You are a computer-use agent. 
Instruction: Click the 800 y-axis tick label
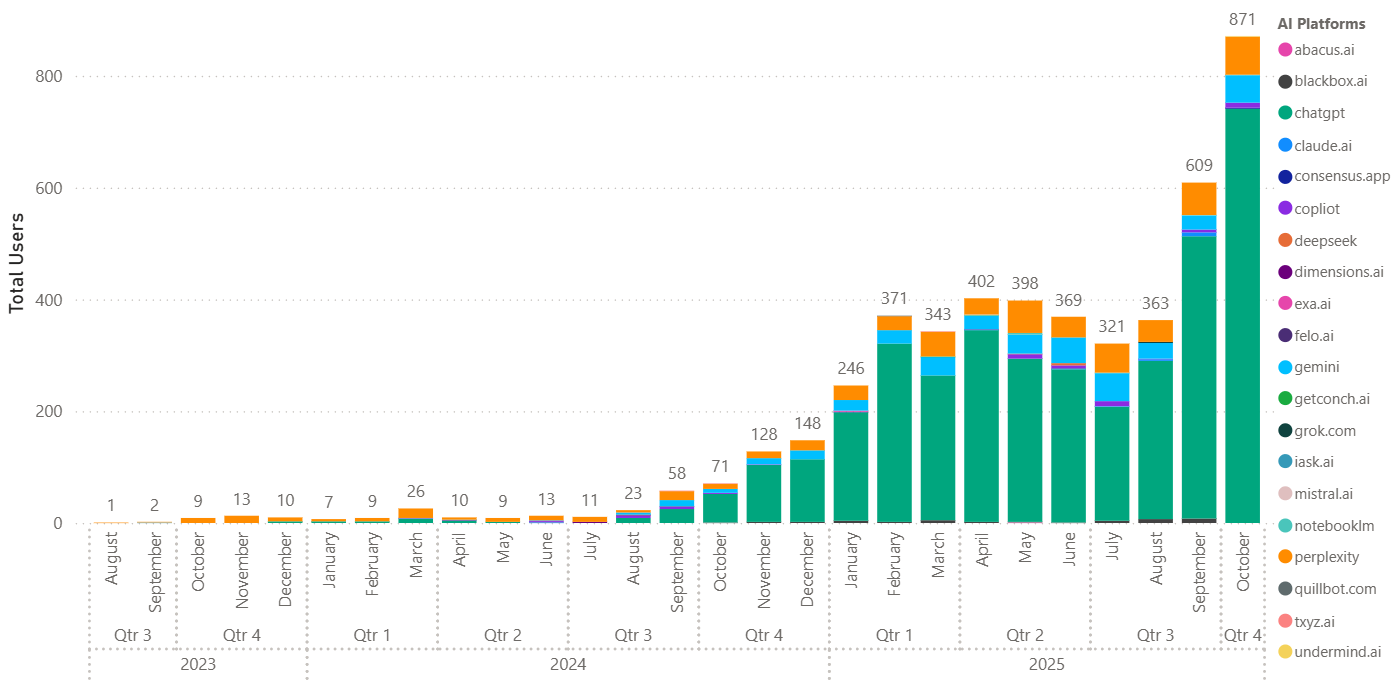[50, 76]
